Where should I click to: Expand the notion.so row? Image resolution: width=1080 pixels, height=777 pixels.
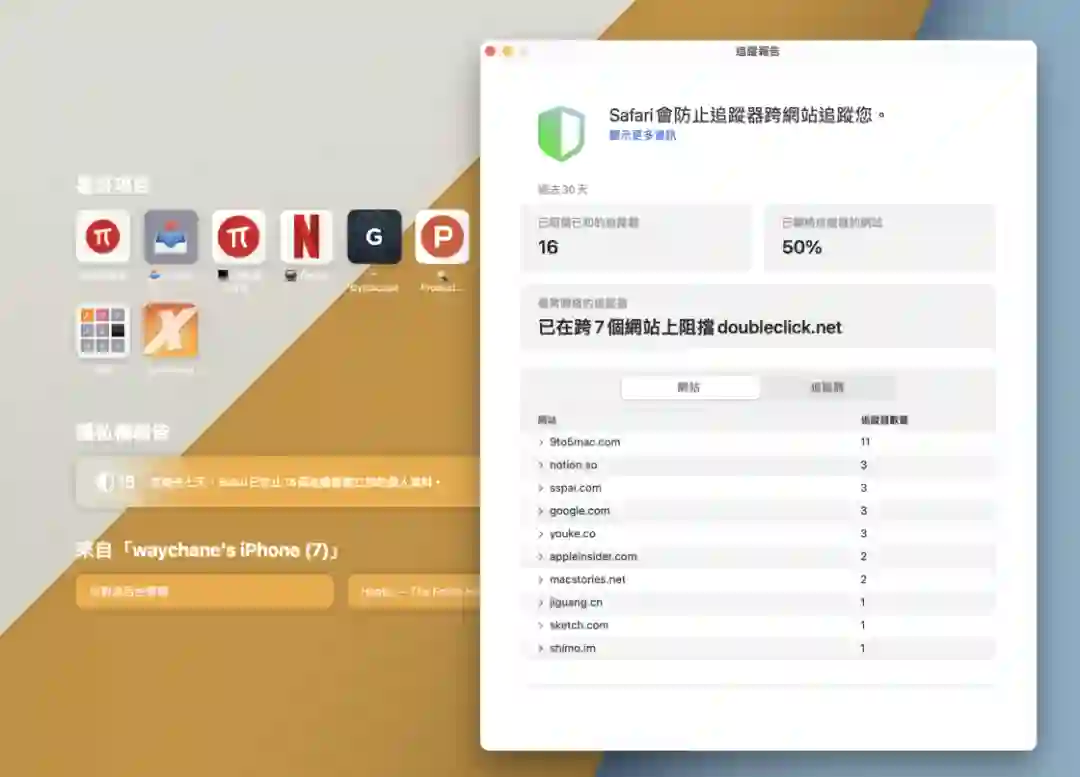tap(541, 465)
